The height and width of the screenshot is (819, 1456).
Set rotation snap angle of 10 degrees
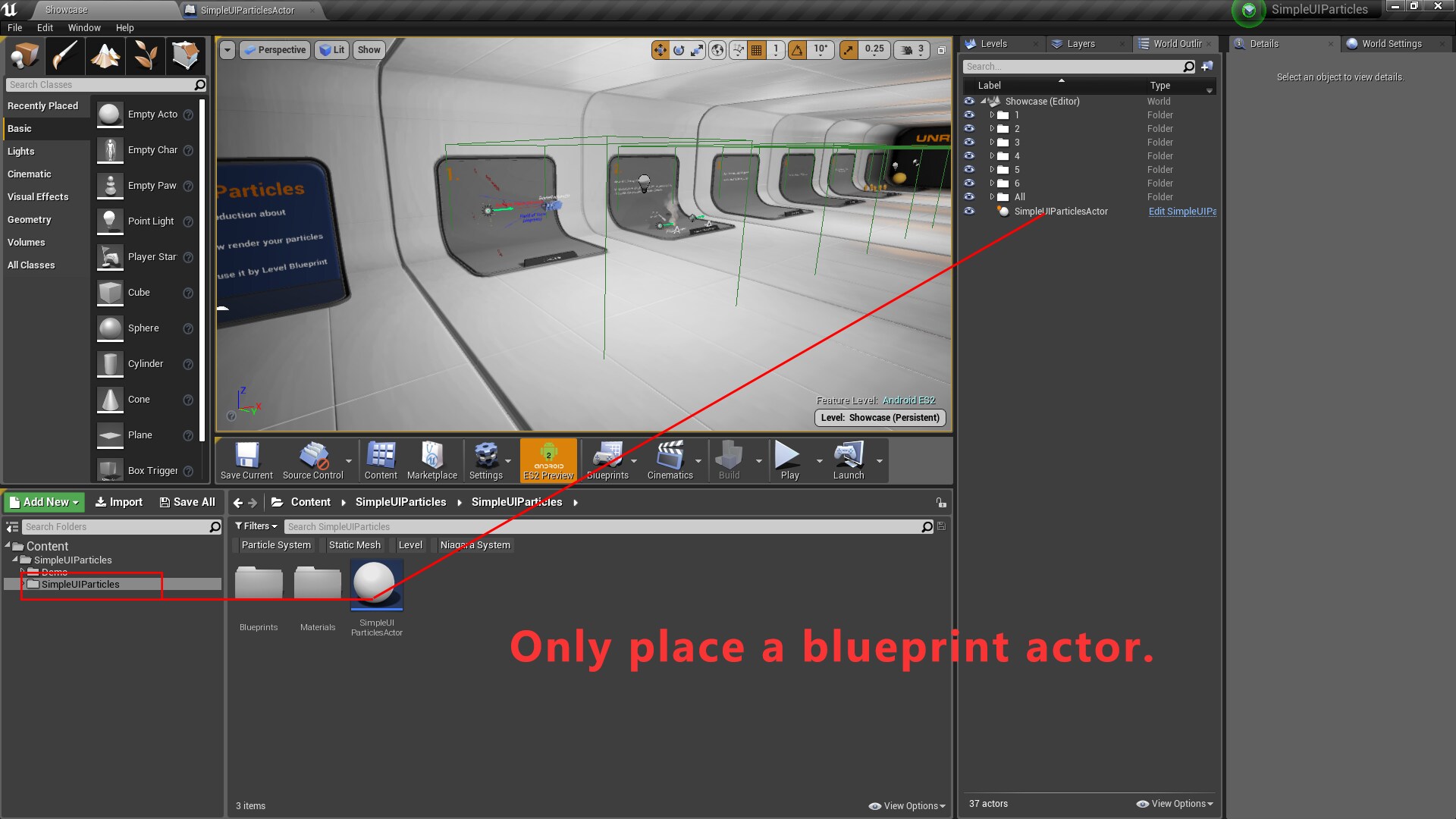[819, 49]
